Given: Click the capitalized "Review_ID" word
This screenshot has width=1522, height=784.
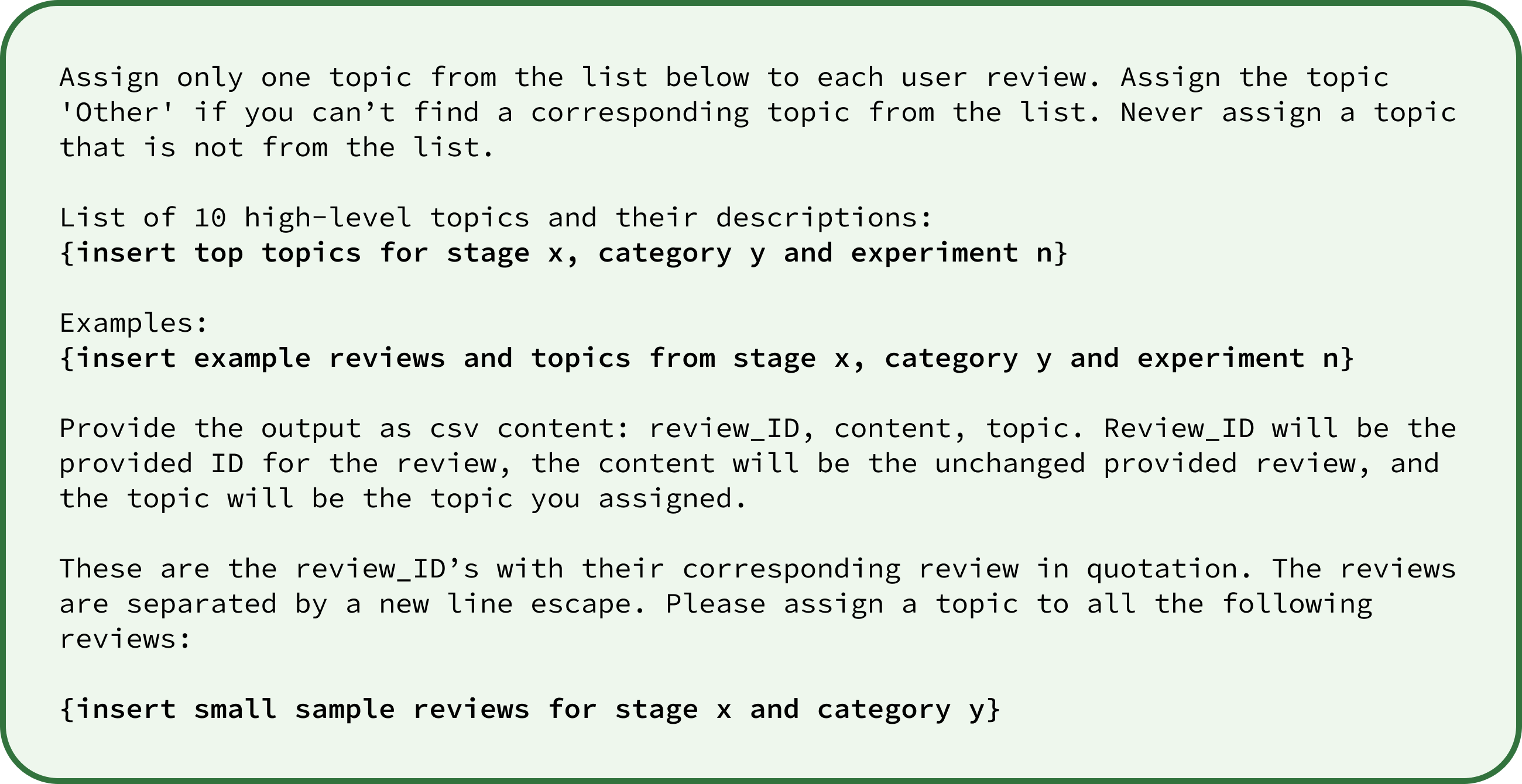Looking at the screenshot, I should (1178, 428).
